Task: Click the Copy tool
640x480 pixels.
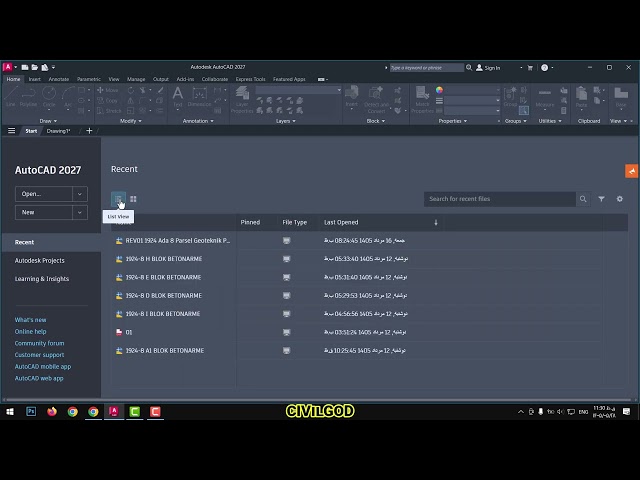Action: (x=108, y=100)
